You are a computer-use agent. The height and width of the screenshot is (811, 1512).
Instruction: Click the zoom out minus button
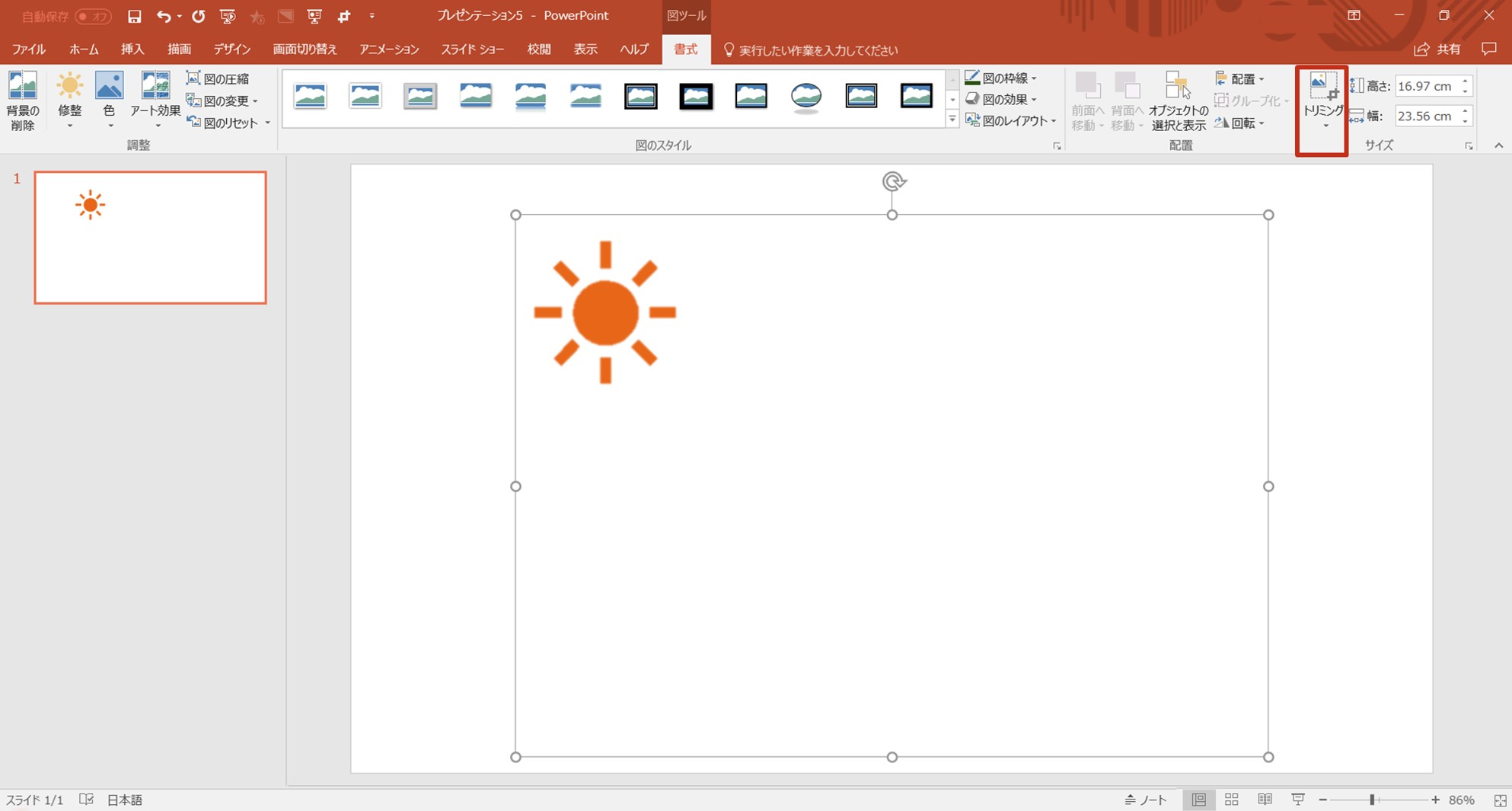[x=1323, y=800]
